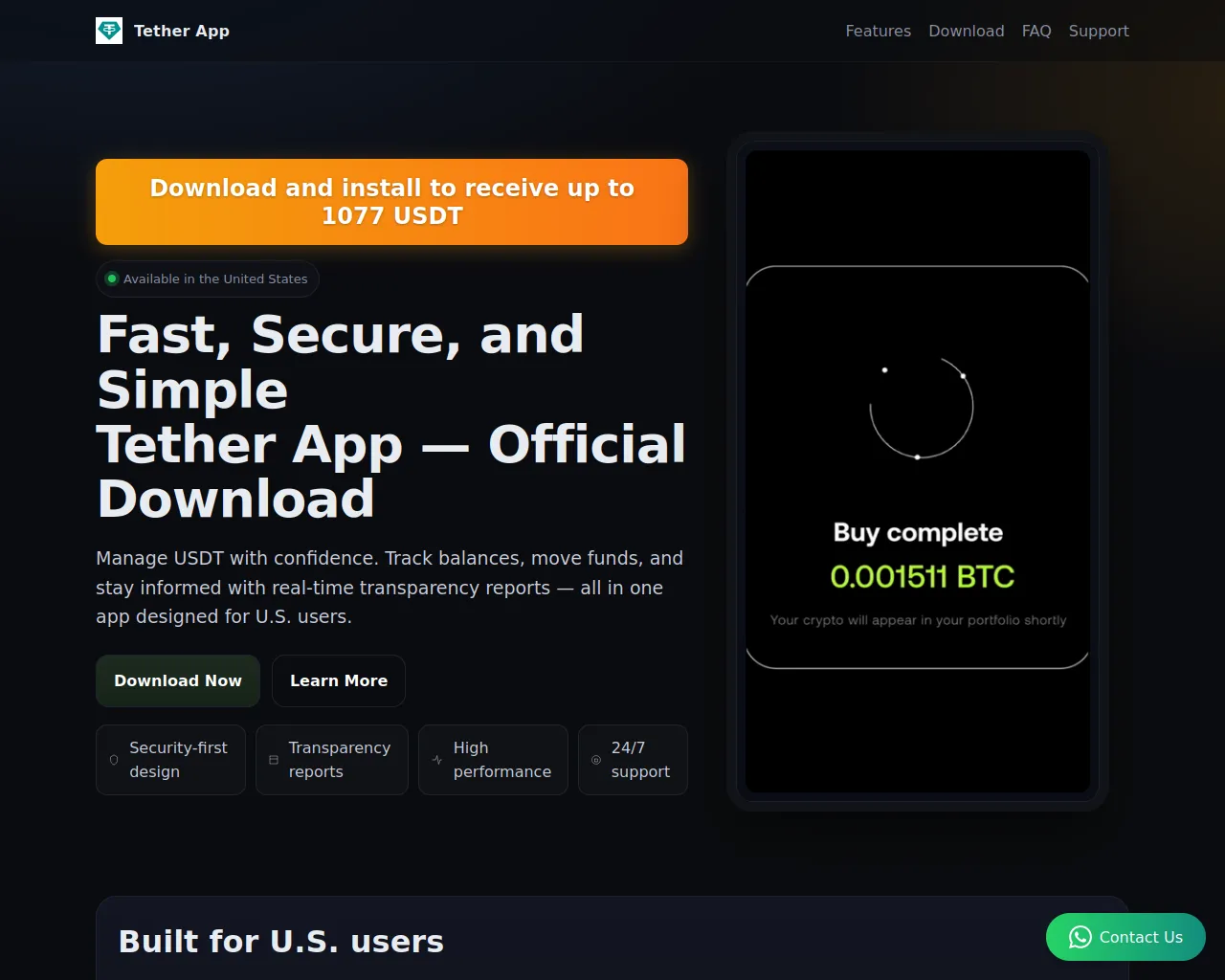1225x980 pixels.
Task: Click the 0.001511 BTC amount
Action: (x=922, y=576)
